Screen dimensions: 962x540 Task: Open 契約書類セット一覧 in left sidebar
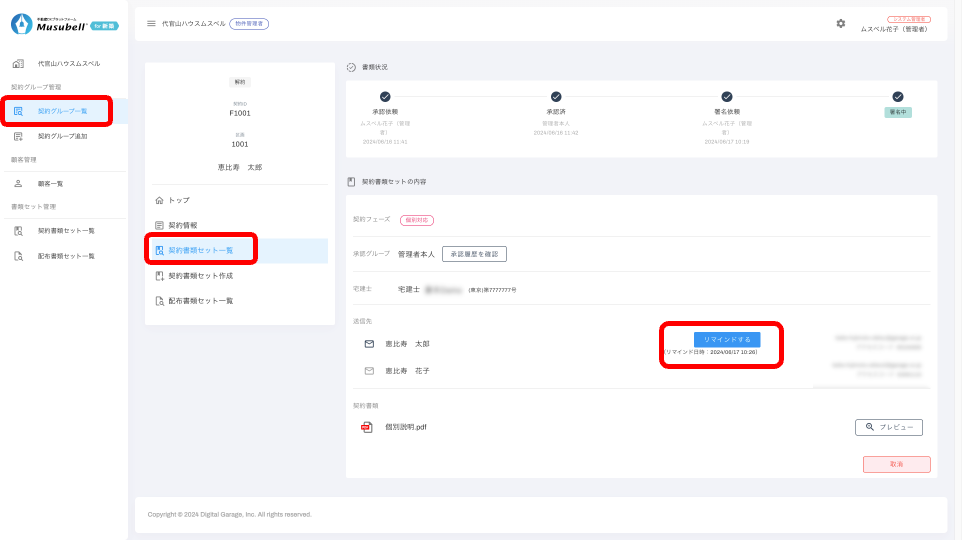click(x=65, y=231)
